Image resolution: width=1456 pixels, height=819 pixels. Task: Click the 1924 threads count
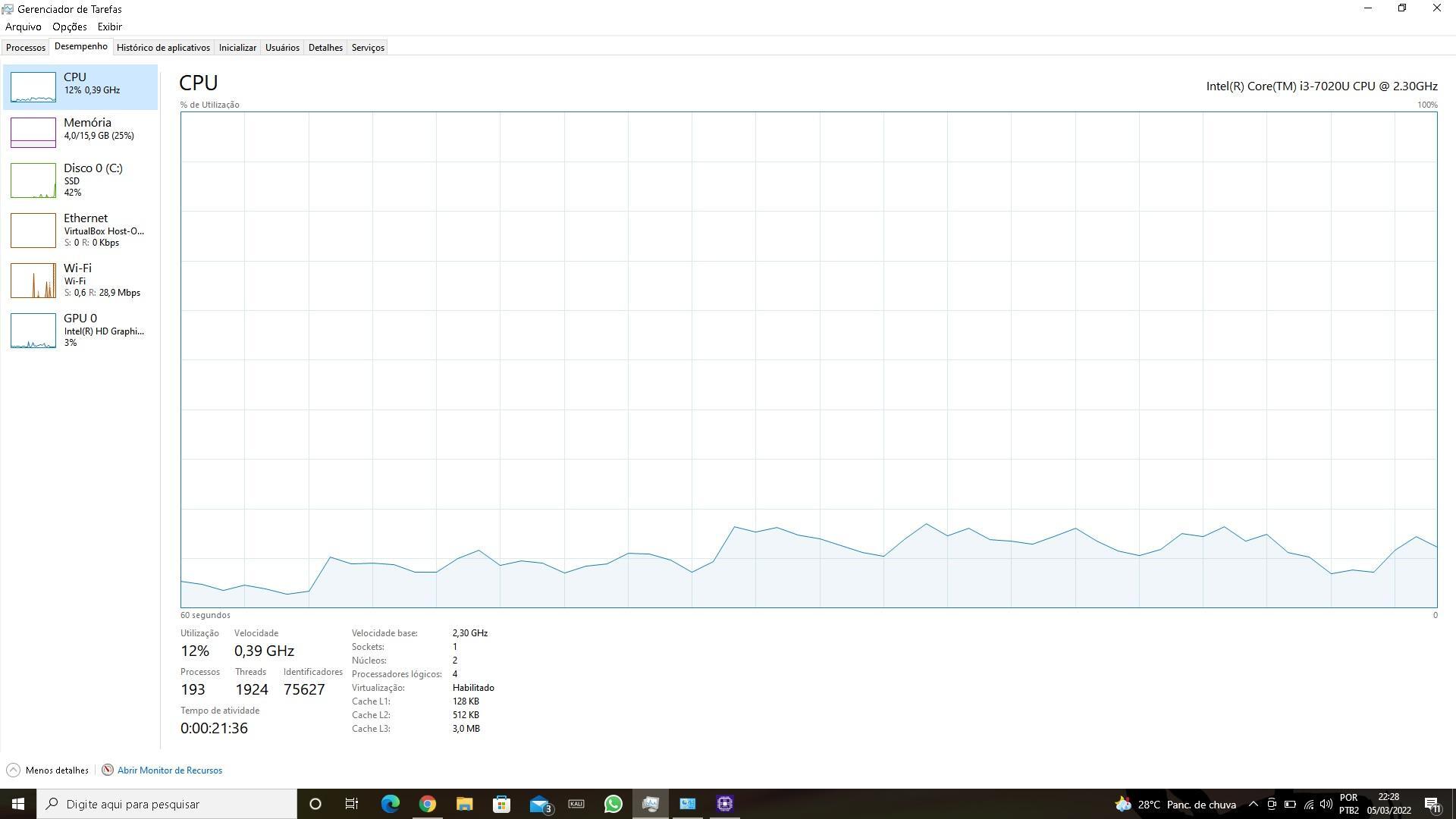click(252, 689)
